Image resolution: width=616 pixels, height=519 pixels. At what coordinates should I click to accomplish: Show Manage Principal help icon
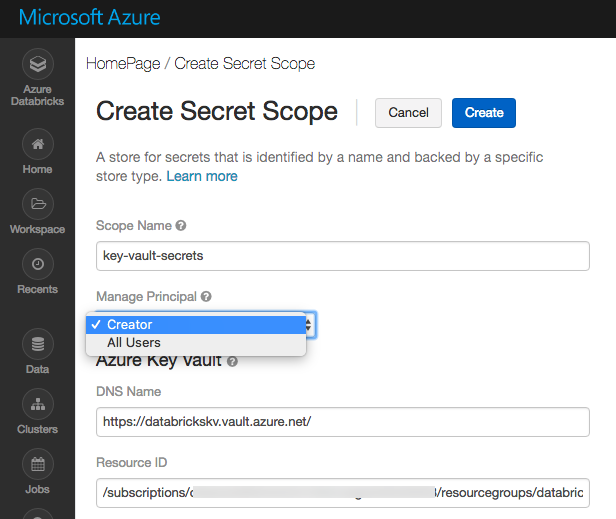[x=206, y=297]
